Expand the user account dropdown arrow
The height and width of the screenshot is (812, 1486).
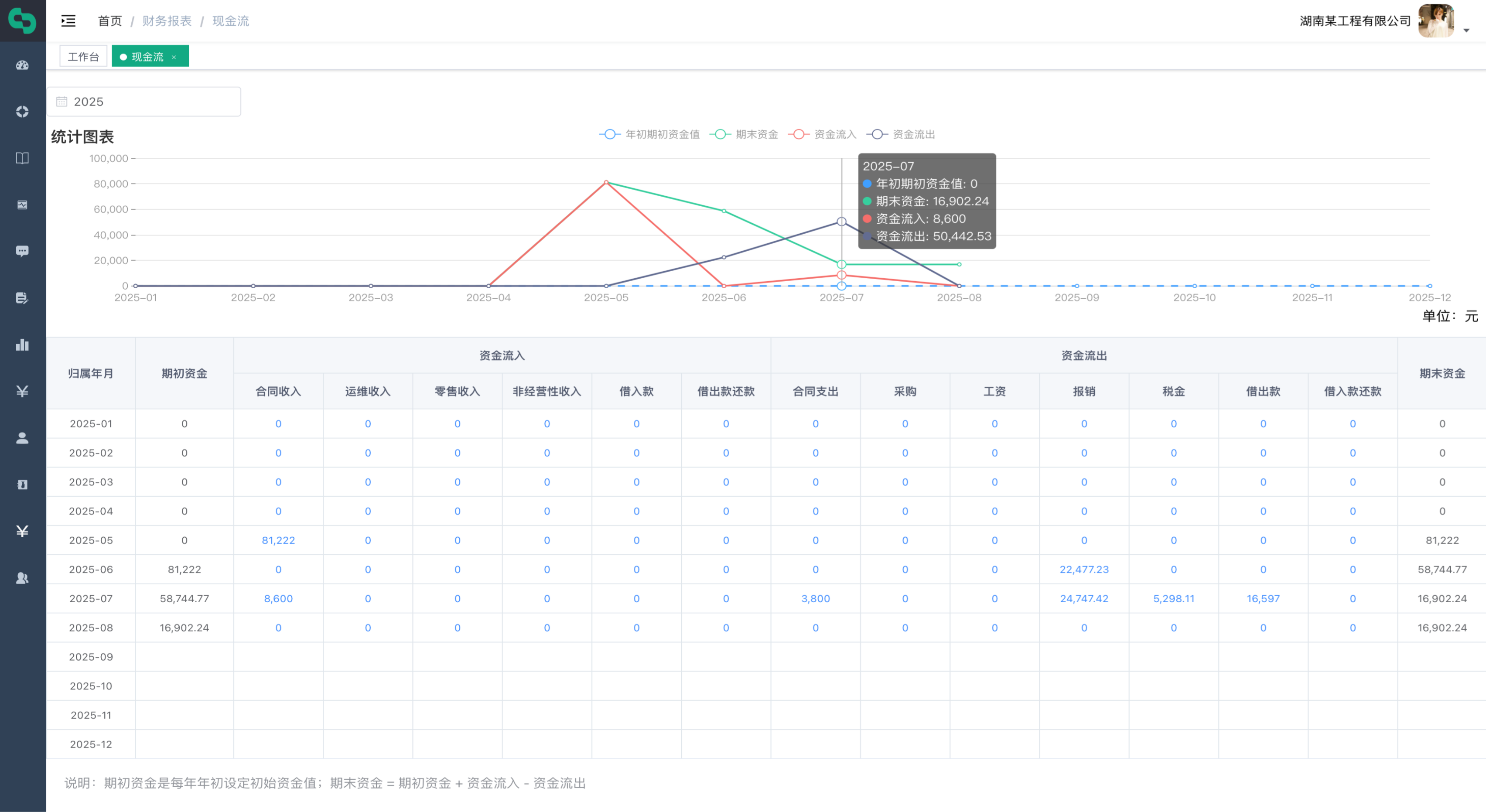1466,31
